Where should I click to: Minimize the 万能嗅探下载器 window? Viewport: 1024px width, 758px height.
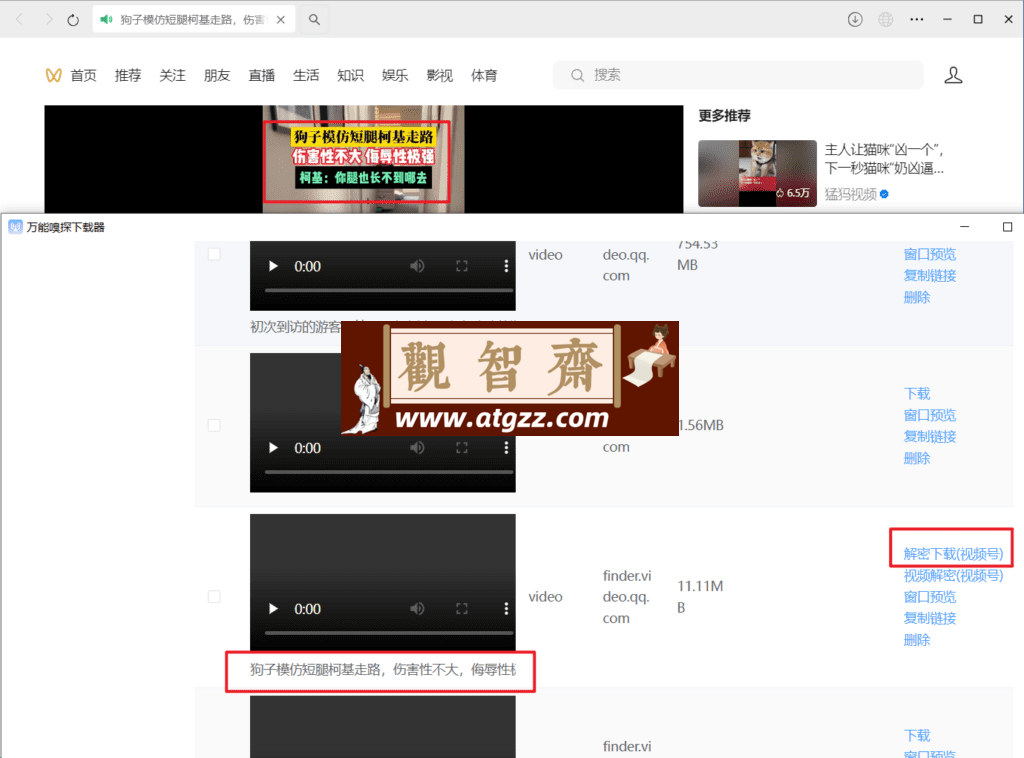[x=965, y=227]
